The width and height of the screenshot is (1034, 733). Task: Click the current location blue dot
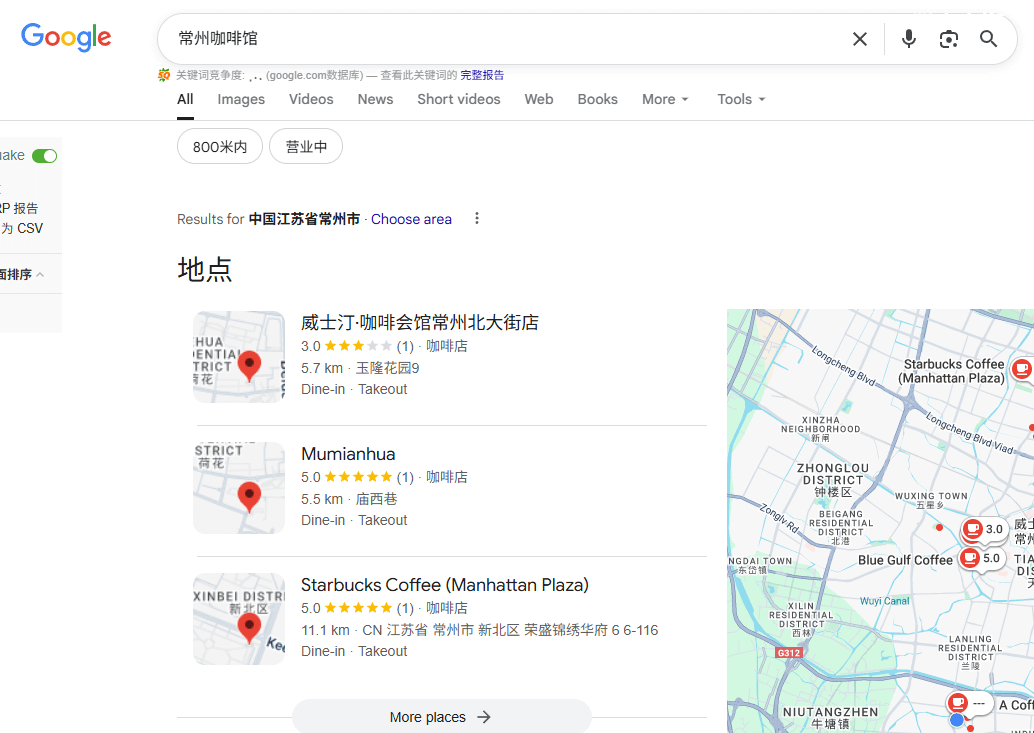957,720
